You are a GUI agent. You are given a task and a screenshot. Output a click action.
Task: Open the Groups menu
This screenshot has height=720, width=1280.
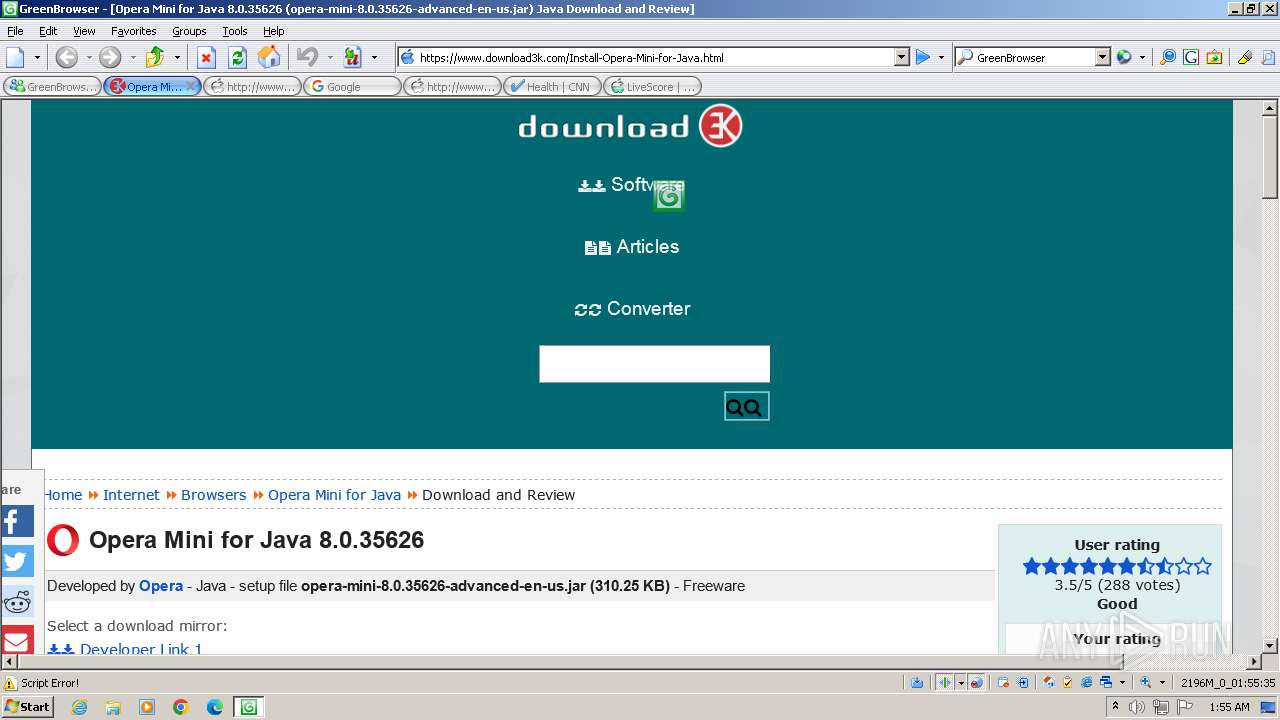coord(189,31)
